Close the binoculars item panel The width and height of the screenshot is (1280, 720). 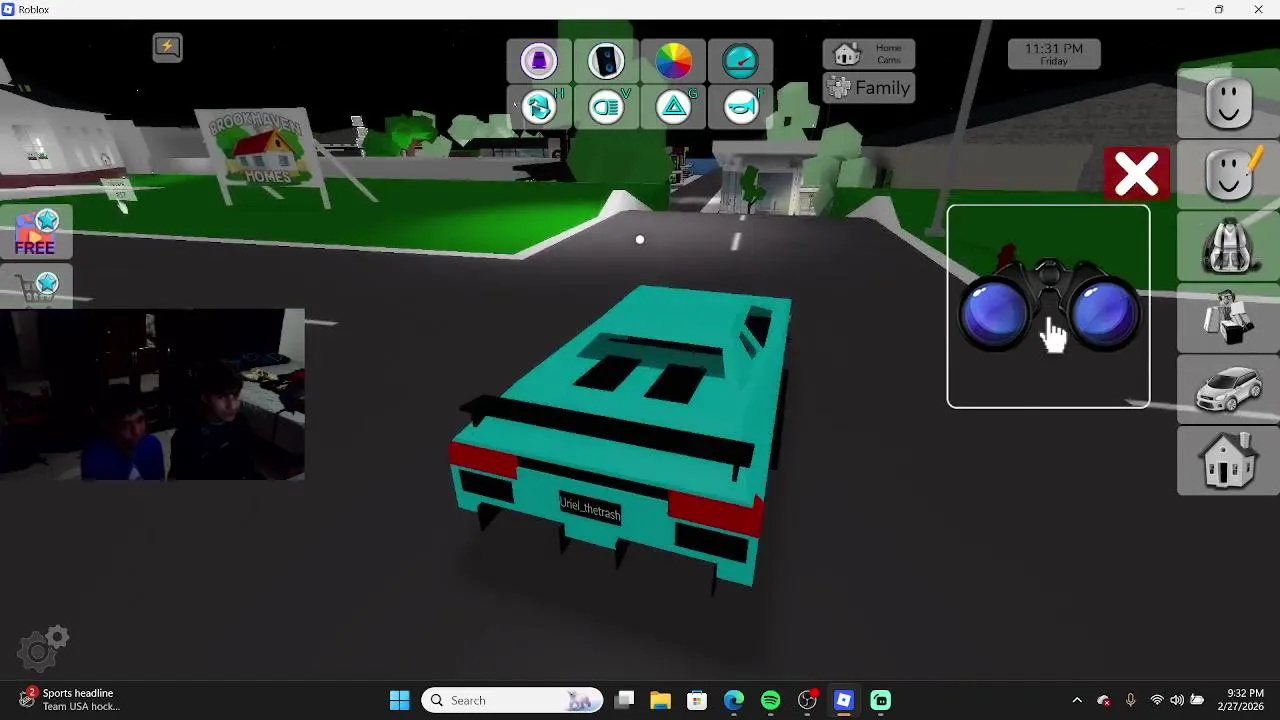[x=1137, y=174]
